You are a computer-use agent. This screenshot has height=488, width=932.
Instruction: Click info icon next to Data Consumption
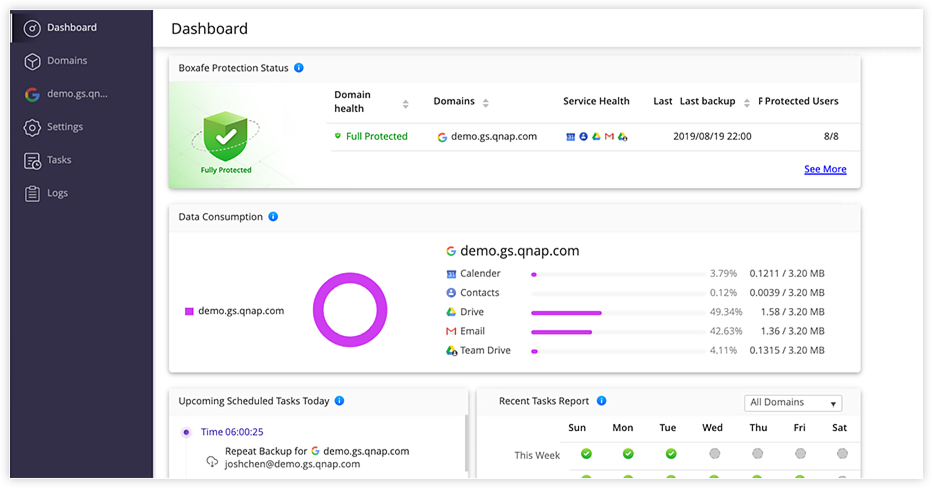pos(273,217)
